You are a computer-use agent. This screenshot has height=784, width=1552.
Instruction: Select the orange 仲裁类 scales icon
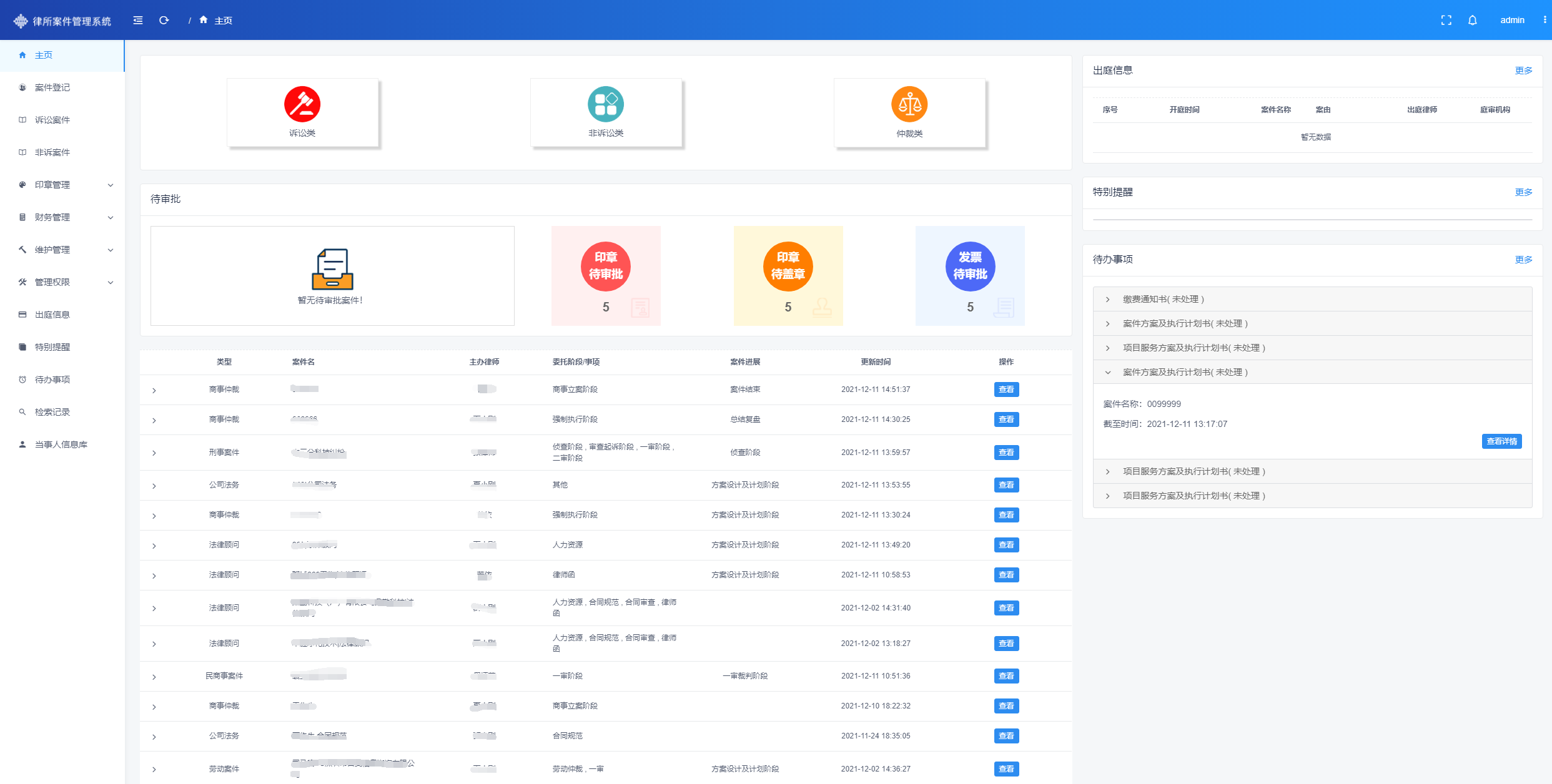(909, 104)
